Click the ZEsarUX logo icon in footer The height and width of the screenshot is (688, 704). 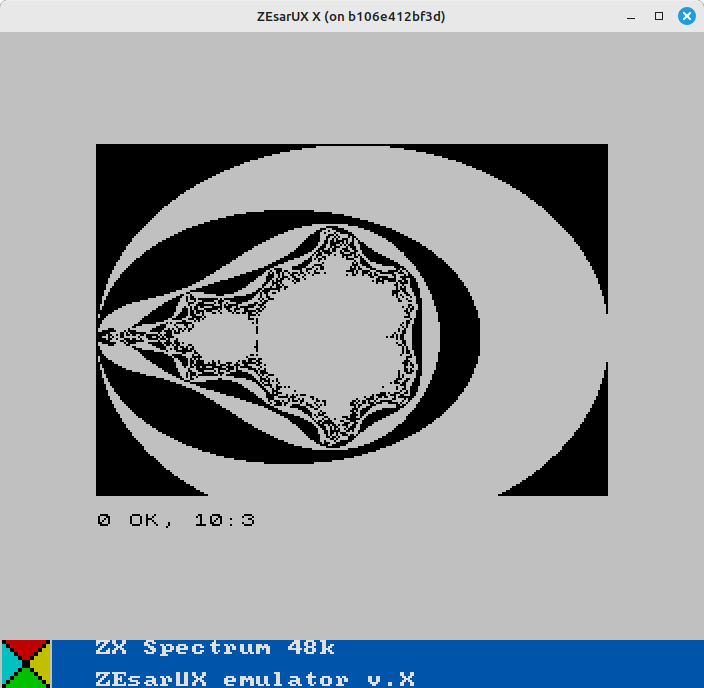click(x=26, y=664)
